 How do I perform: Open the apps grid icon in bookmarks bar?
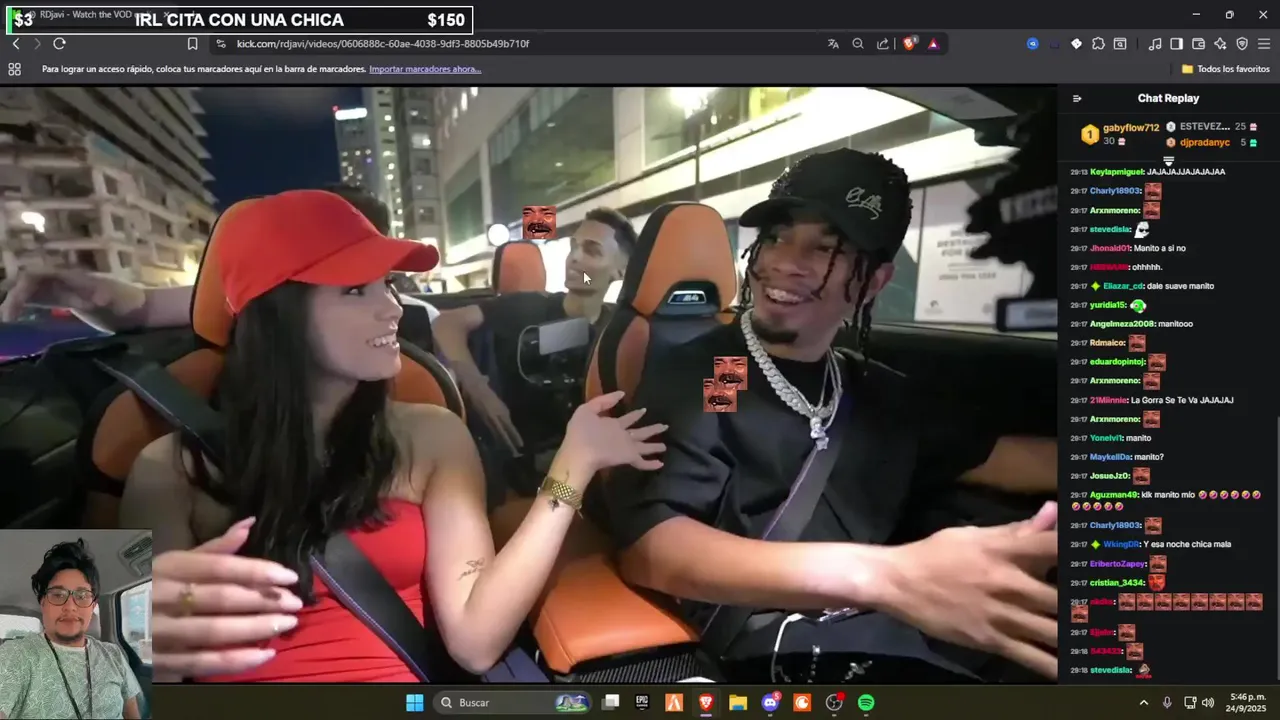tap(14, 69)
